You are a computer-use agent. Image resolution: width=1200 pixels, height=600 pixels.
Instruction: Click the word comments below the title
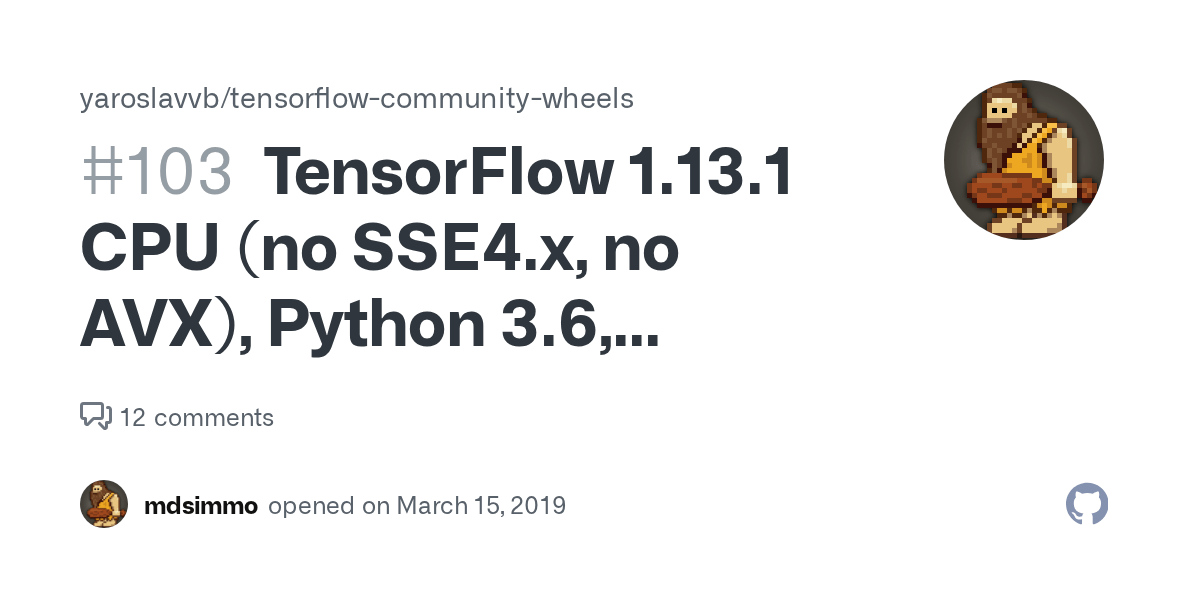pyautogui.click(x=214, y=418)
